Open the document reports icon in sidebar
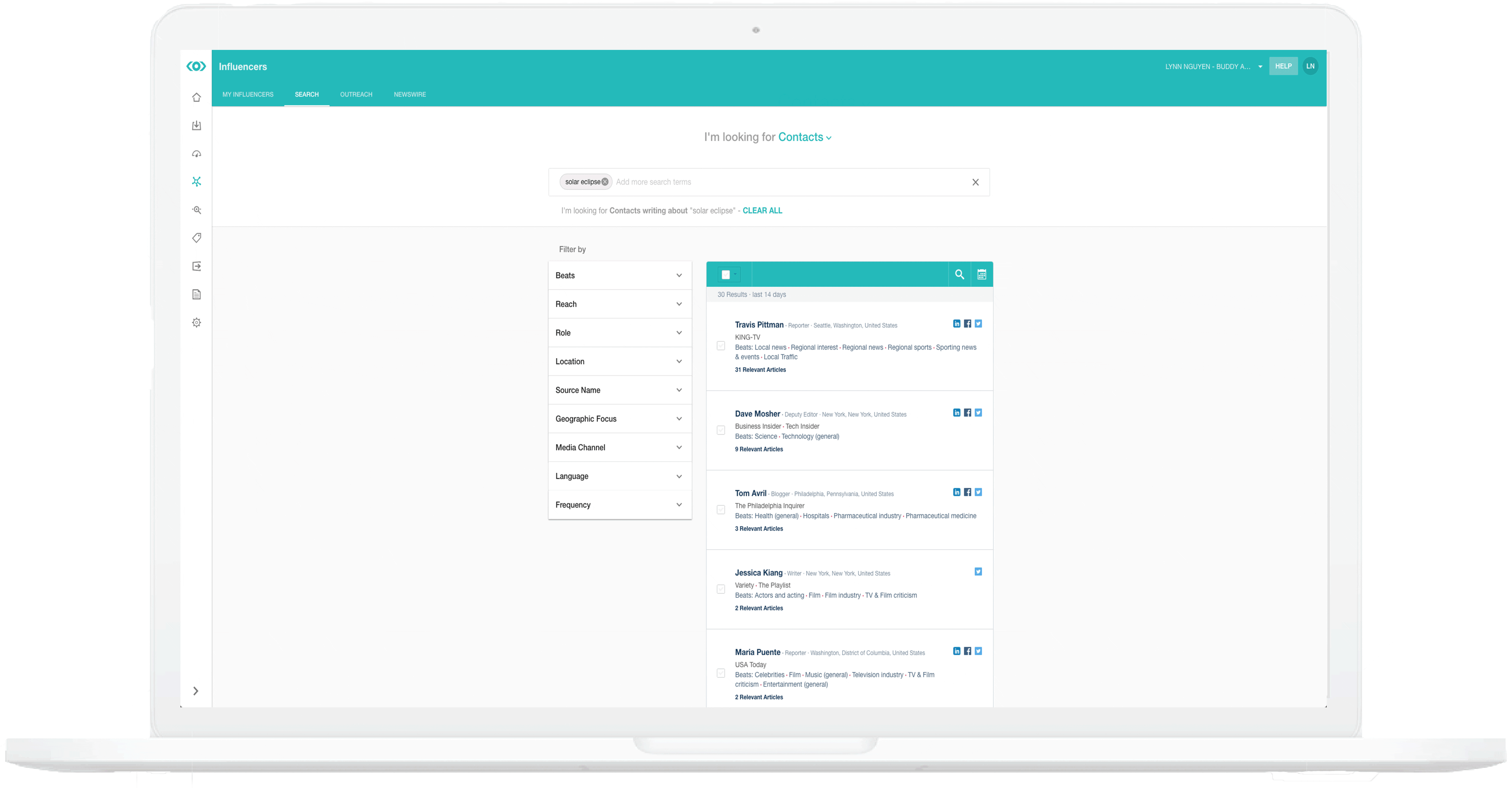 tap(197, 294)
